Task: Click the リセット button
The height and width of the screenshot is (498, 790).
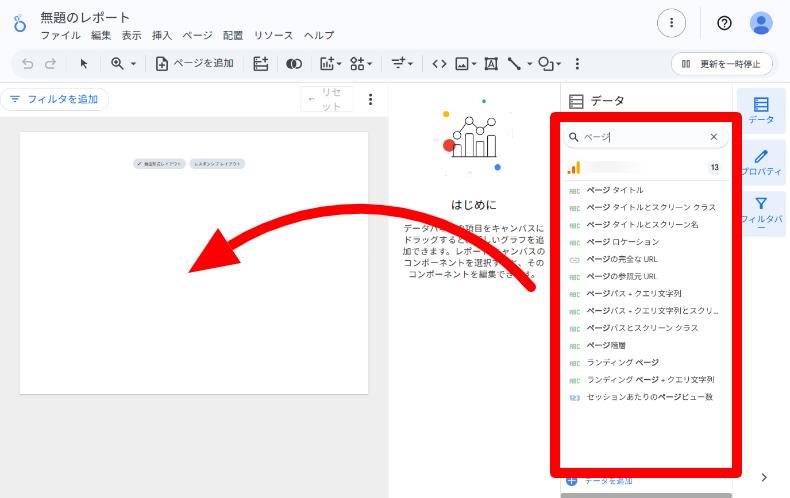Action: coord(326,99)
